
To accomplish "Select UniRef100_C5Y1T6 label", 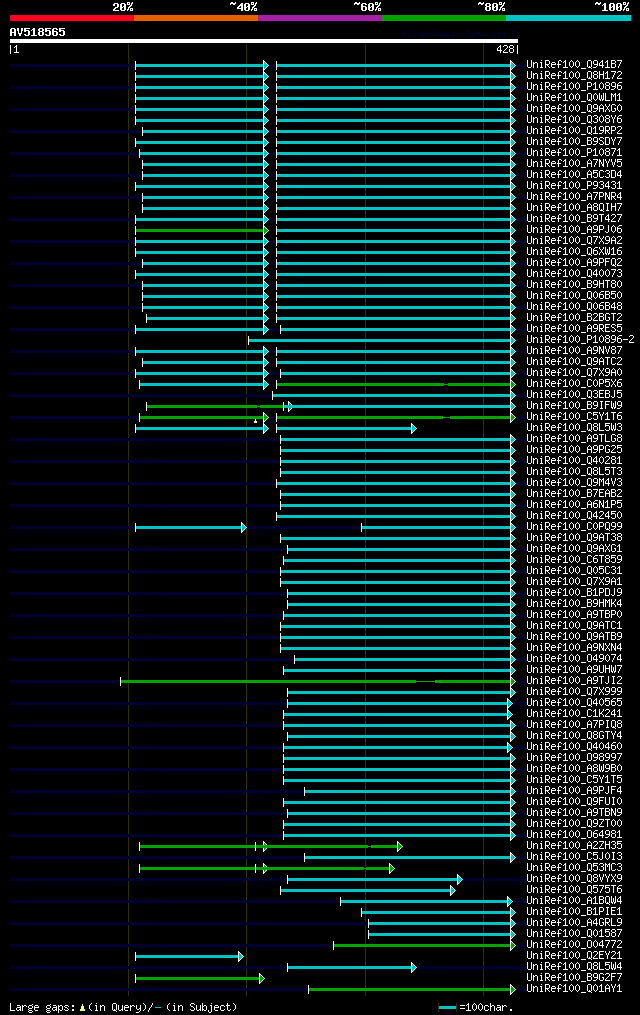I will point(574,417).
